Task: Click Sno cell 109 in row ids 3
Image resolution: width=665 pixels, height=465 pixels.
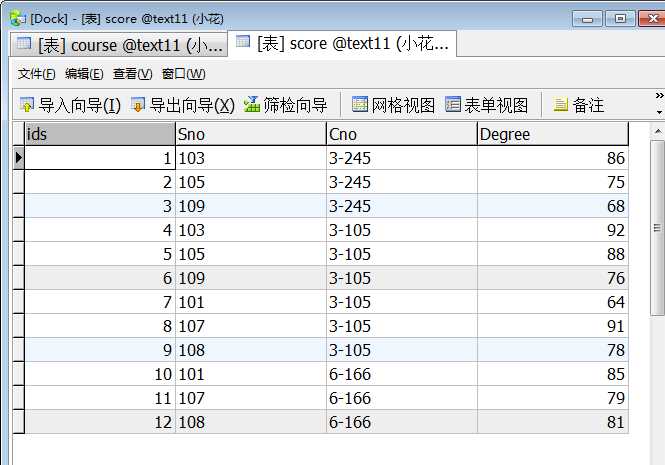Action: 251,206
